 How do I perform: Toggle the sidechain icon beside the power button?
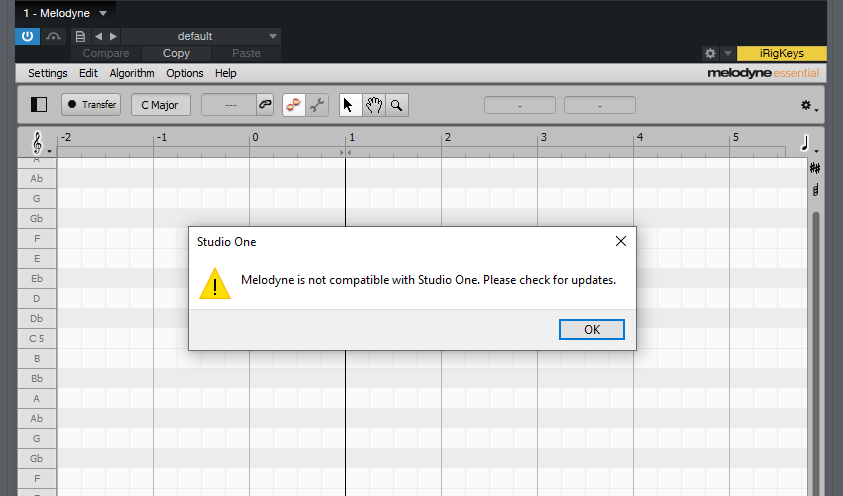53,36
